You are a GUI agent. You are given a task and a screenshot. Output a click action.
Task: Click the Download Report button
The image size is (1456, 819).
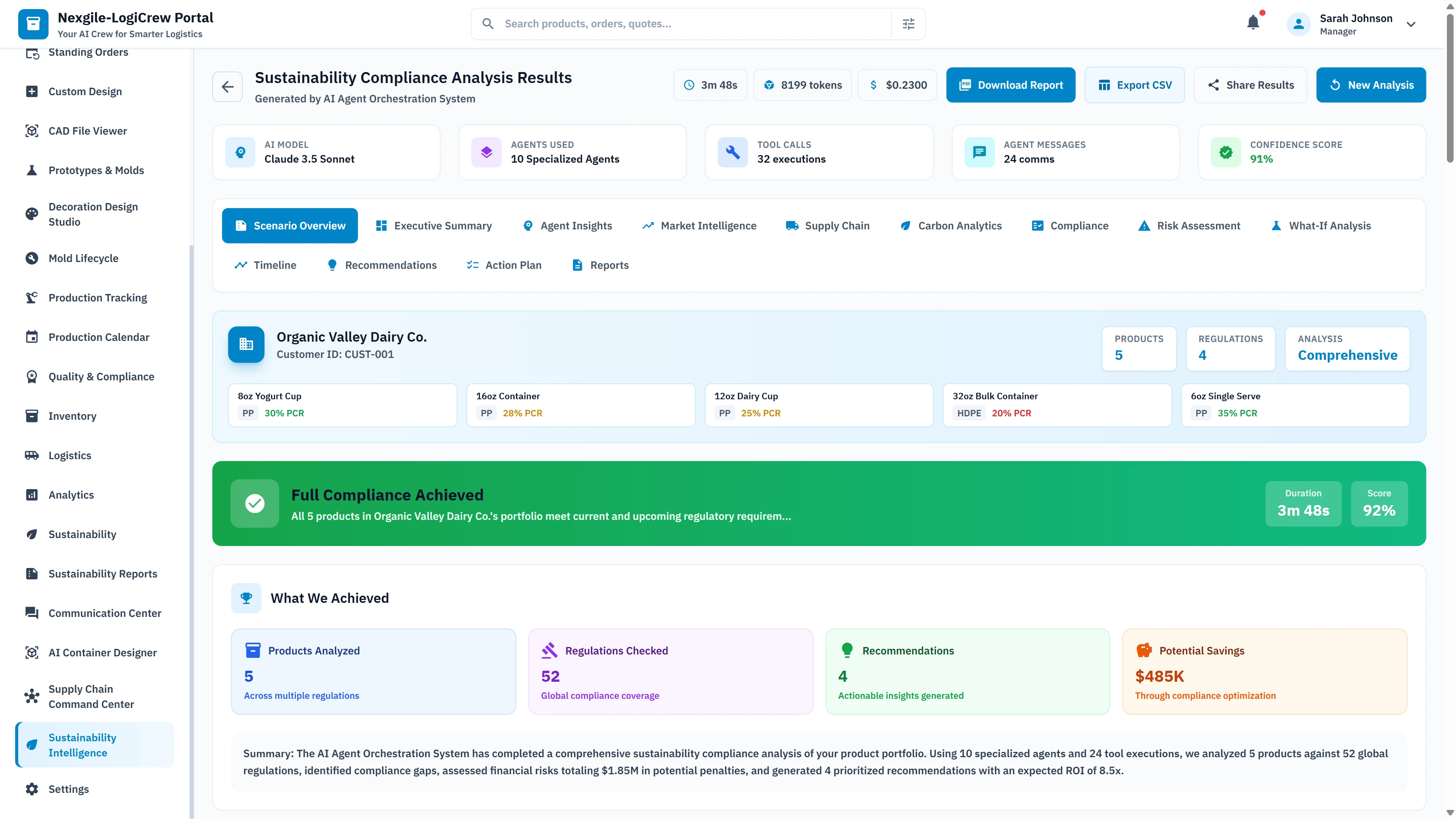[1010, 85]
